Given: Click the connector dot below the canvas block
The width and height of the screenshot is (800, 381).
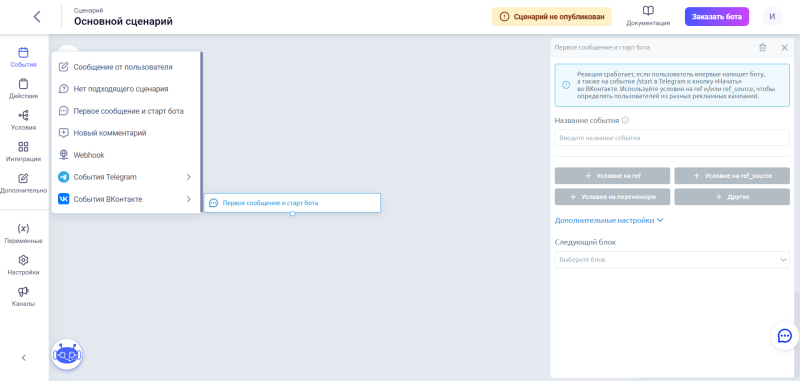Looking at the screenshot, I should [x=292, y=213].
